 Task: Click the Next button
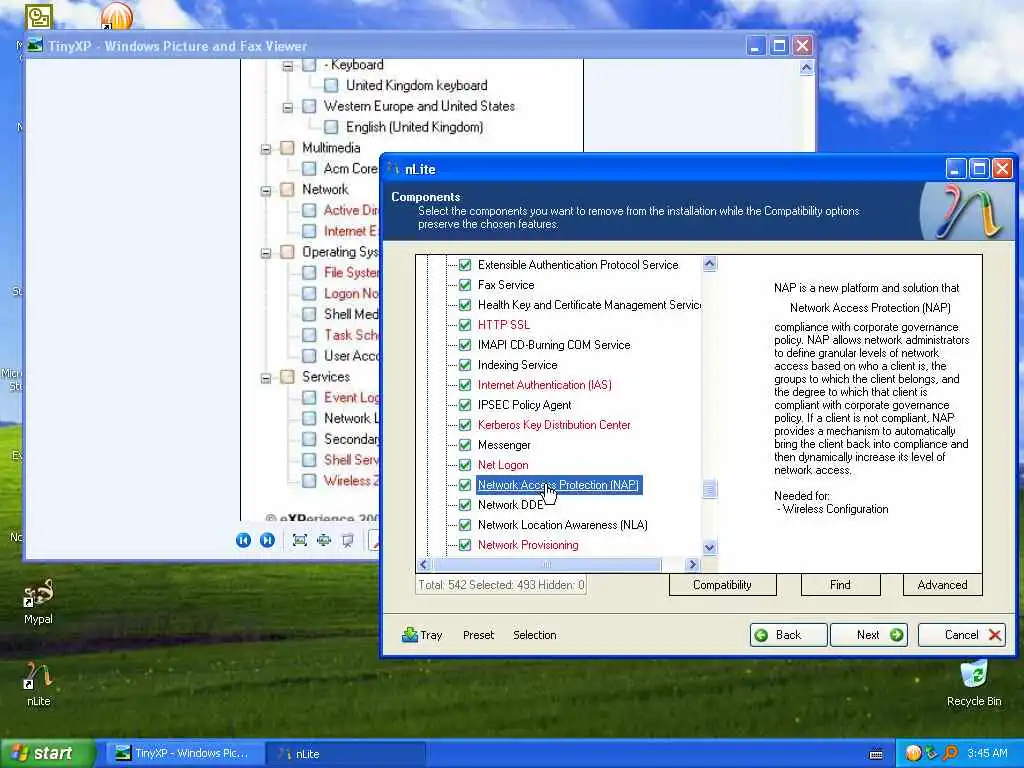click(869, 635)
